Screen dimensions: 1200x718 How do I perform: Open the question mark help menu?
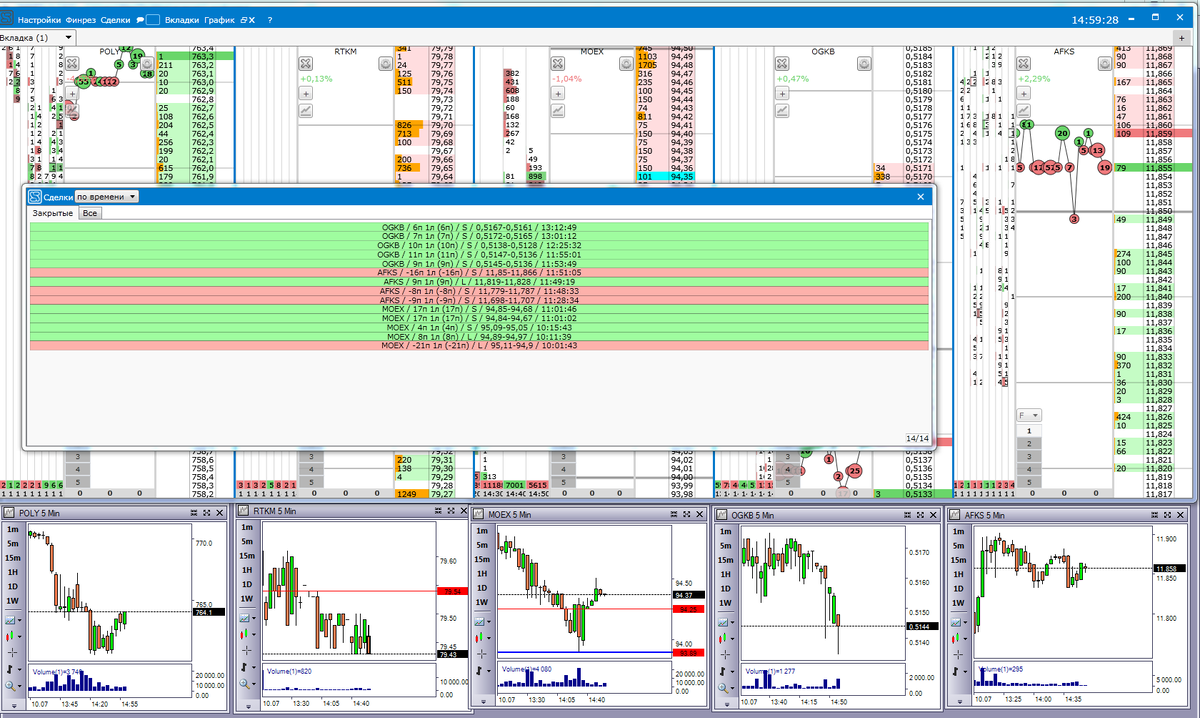pos(270,20)
